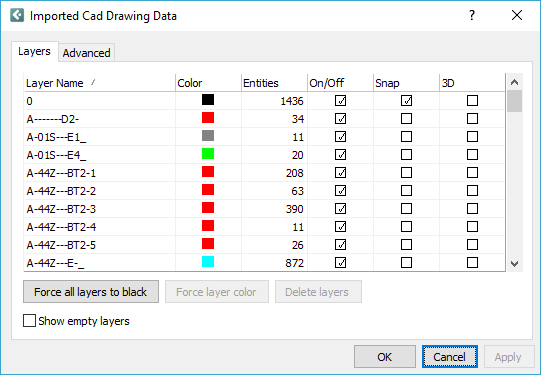
Task: Select the A-44Z---BT2-3 layer row
Action: click(265, 209)
